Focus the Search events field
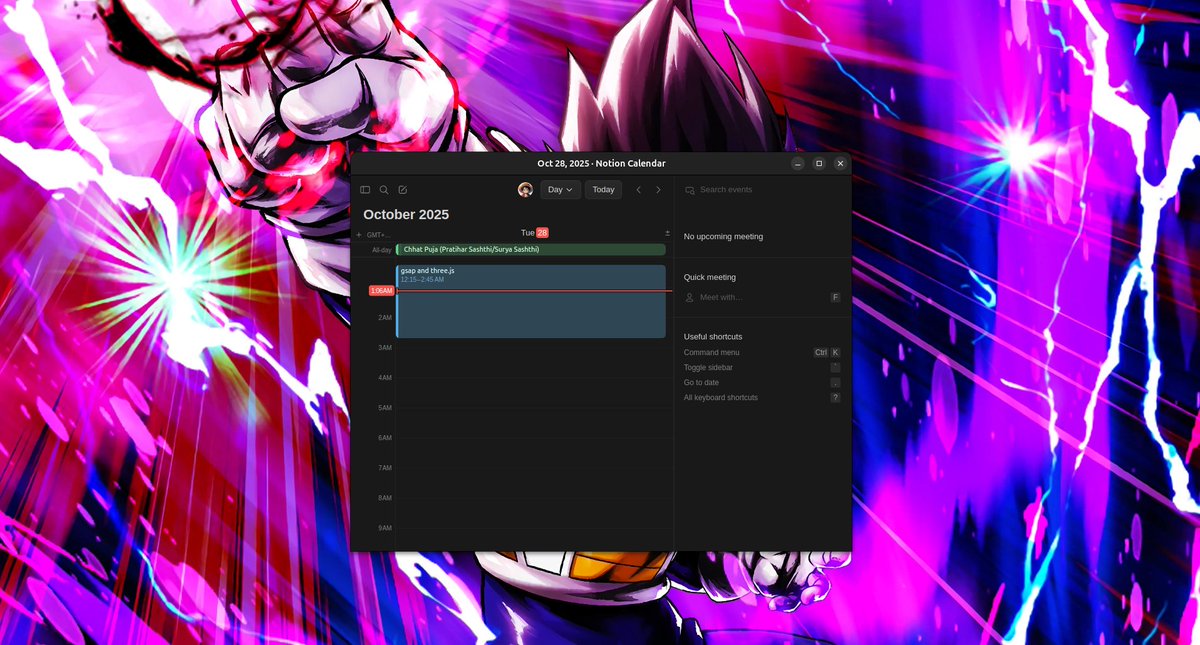This screenshot has width=1200, height=645. [762, 189]
